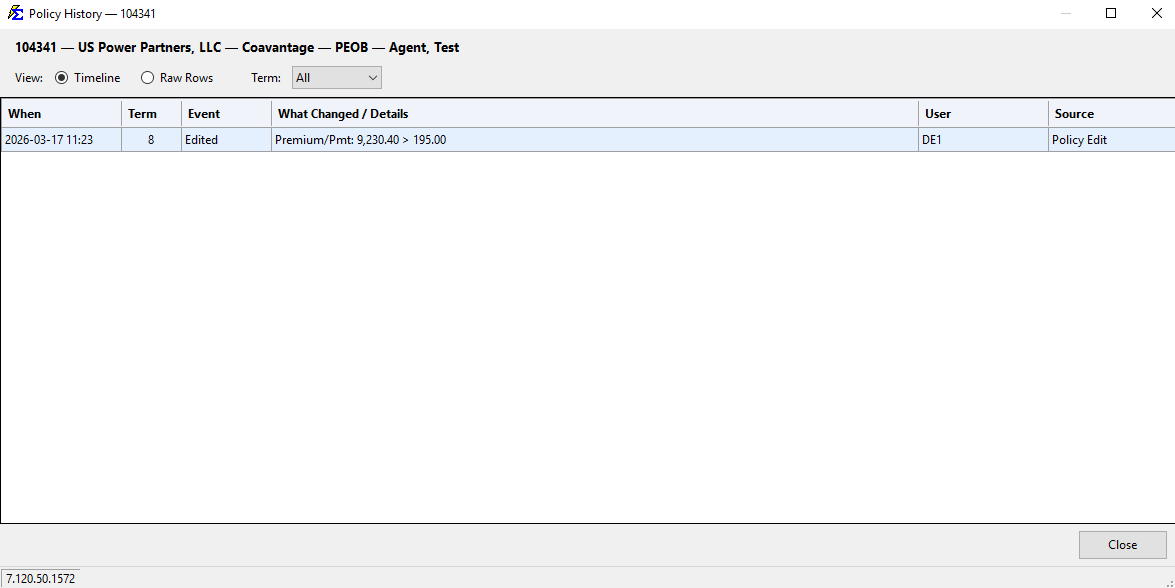Click the Policy Edit source cell
1175x588 pixels.
(x=1111, y=140)
